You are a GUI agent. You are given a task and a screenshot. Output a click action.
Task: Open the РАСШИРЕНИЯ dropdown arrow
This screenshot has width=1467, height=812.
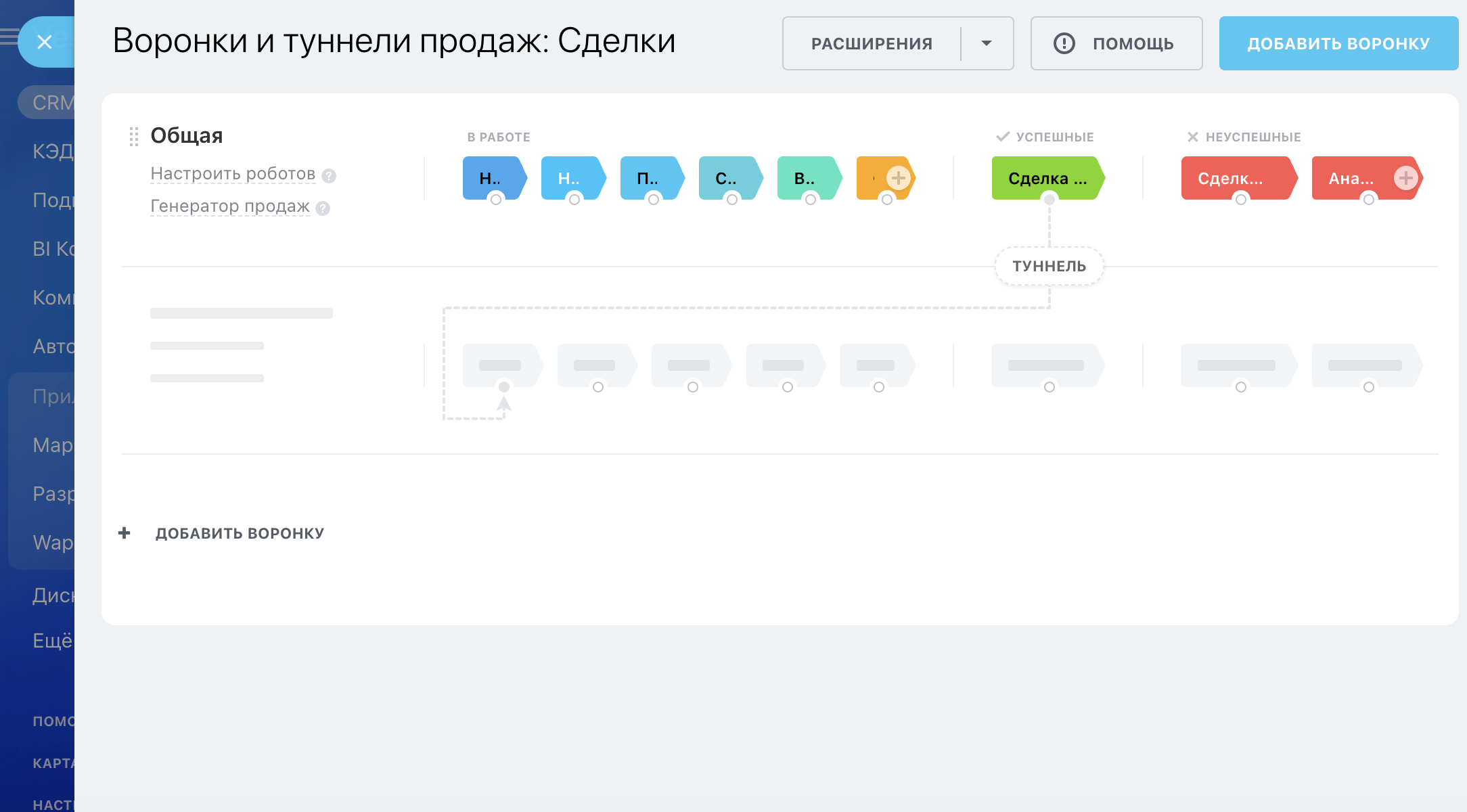tap(986, 43)
